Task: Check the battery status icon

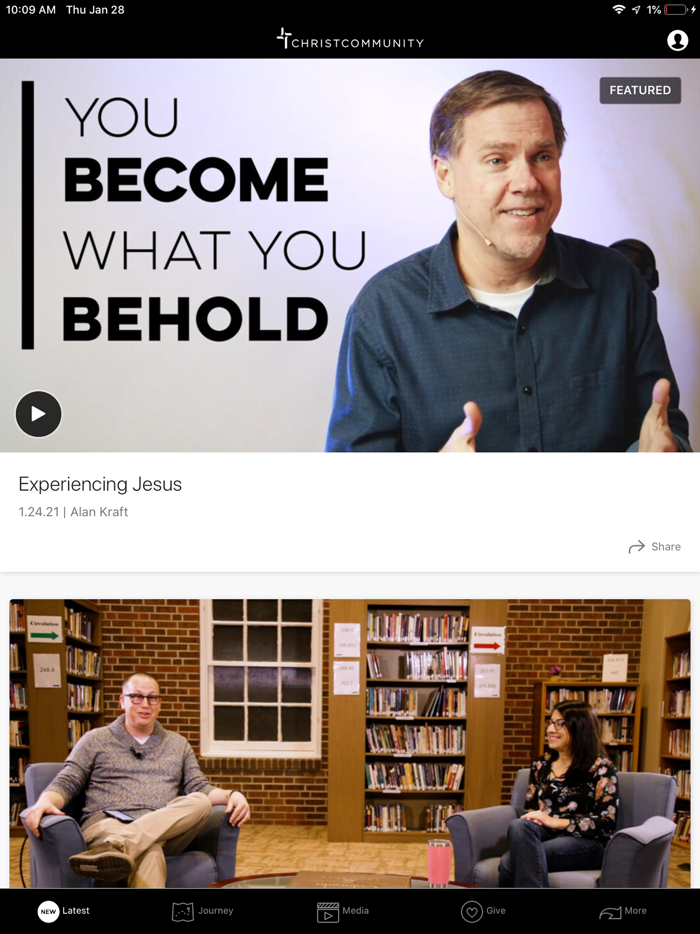Action: (x=676, y=10)
